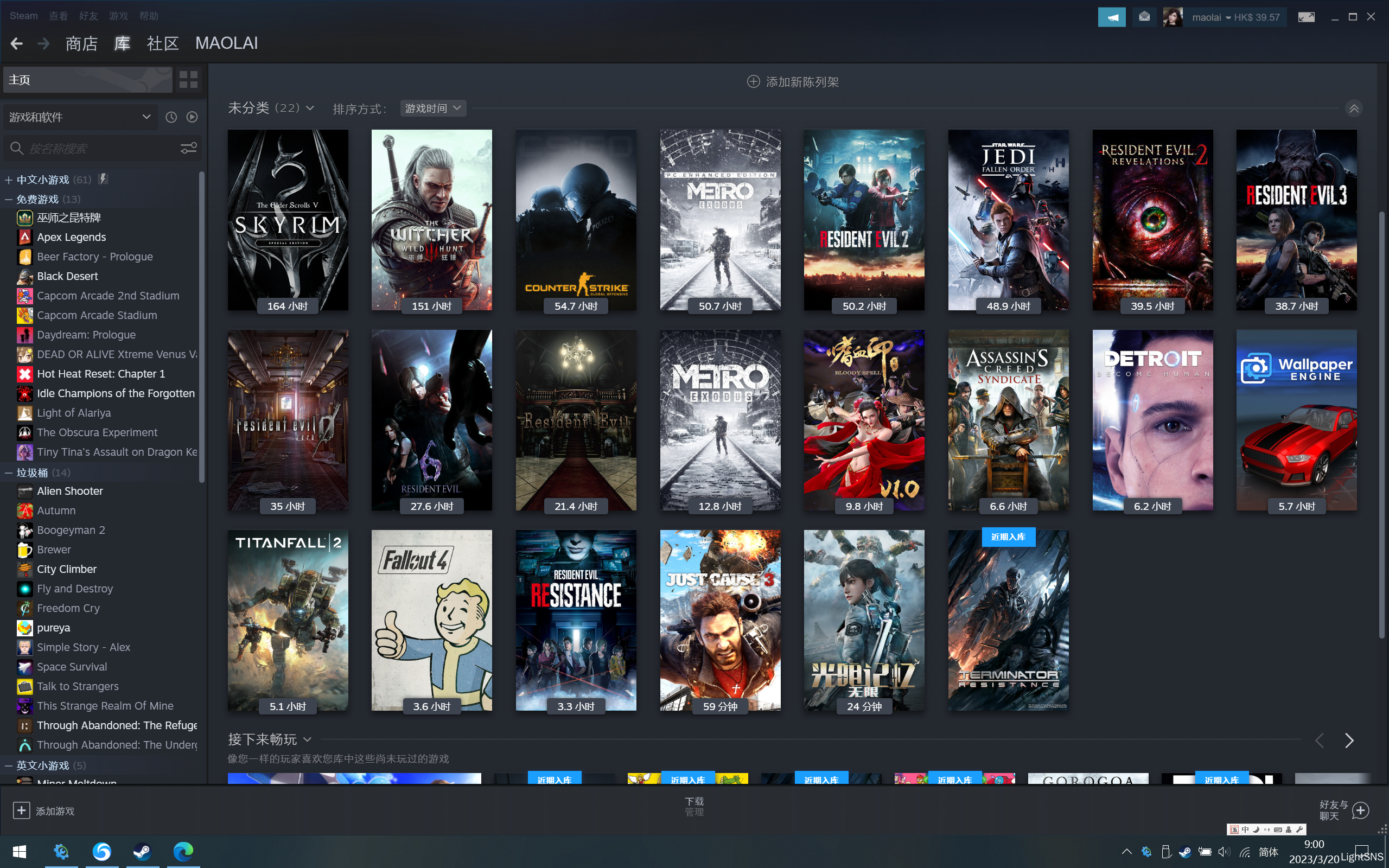Open the 游戏 menu

coord(118,16)
